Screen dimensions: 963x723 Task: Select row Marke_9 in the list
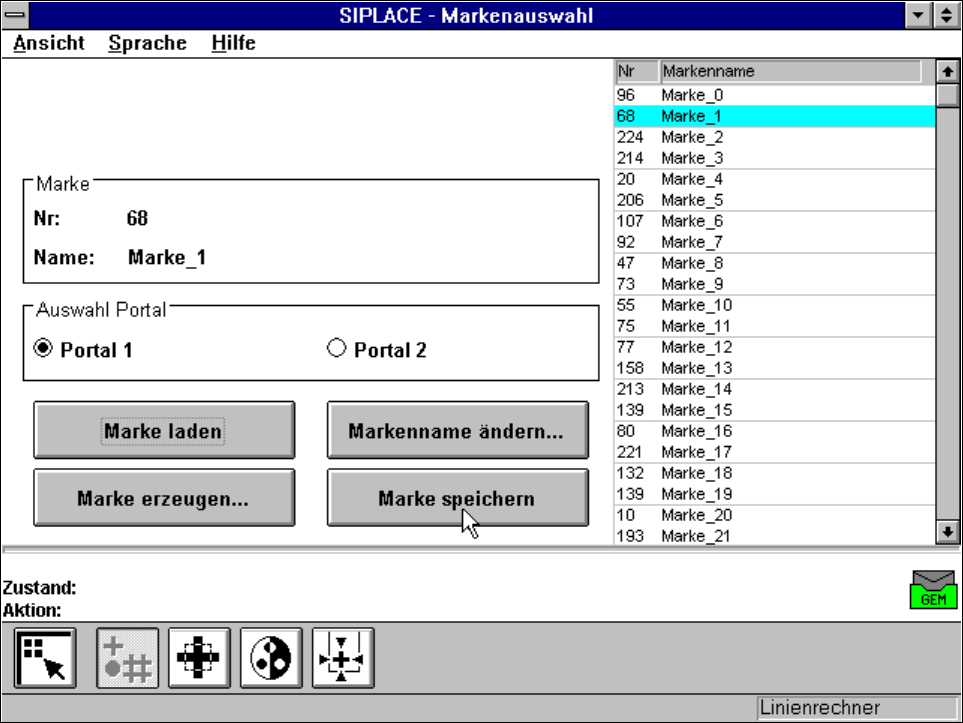pos(774,284)
